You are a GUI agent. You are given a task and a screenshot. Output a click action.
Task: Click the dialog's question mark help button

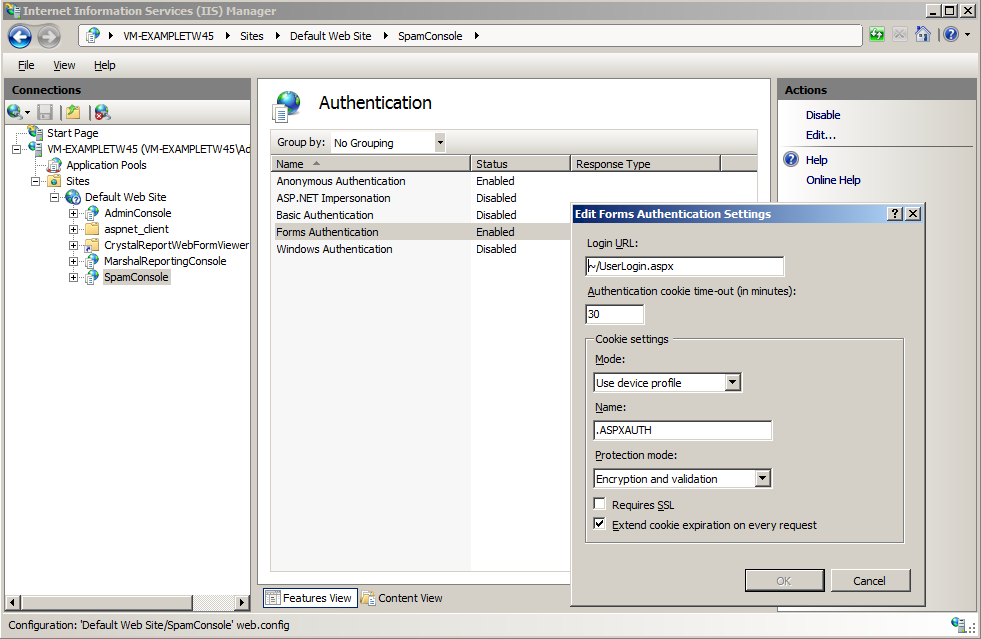(x=895, y=214)
